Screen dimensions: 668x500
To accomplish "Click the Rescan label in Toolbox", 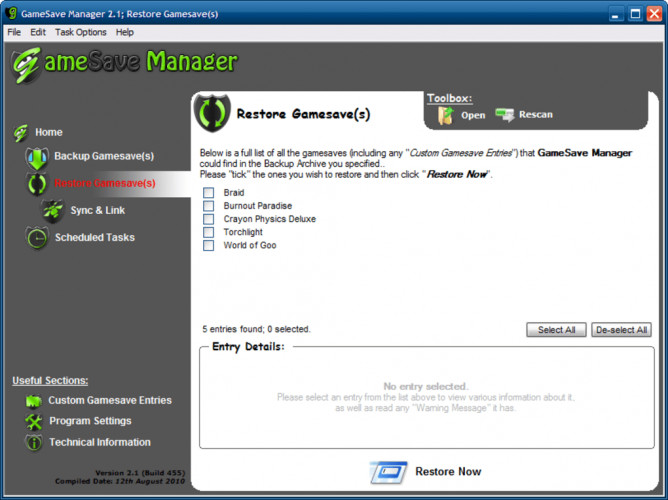I will pos(536,115).
